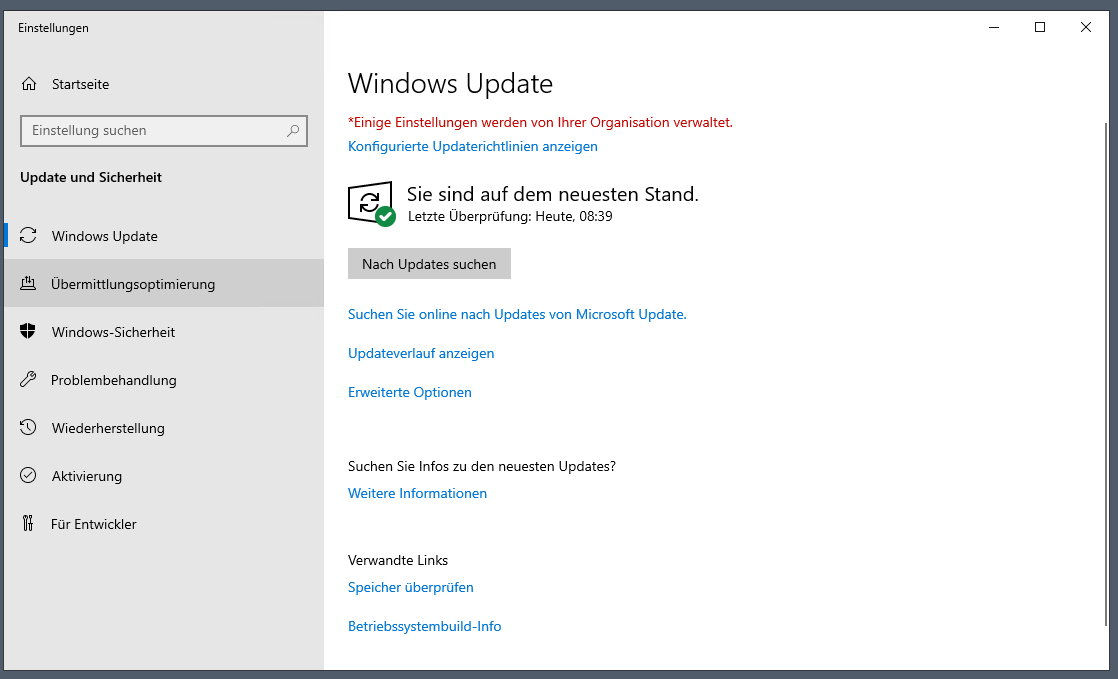
Task: Maximize the Einstellungen window
Action: [x=1040, y=28]
